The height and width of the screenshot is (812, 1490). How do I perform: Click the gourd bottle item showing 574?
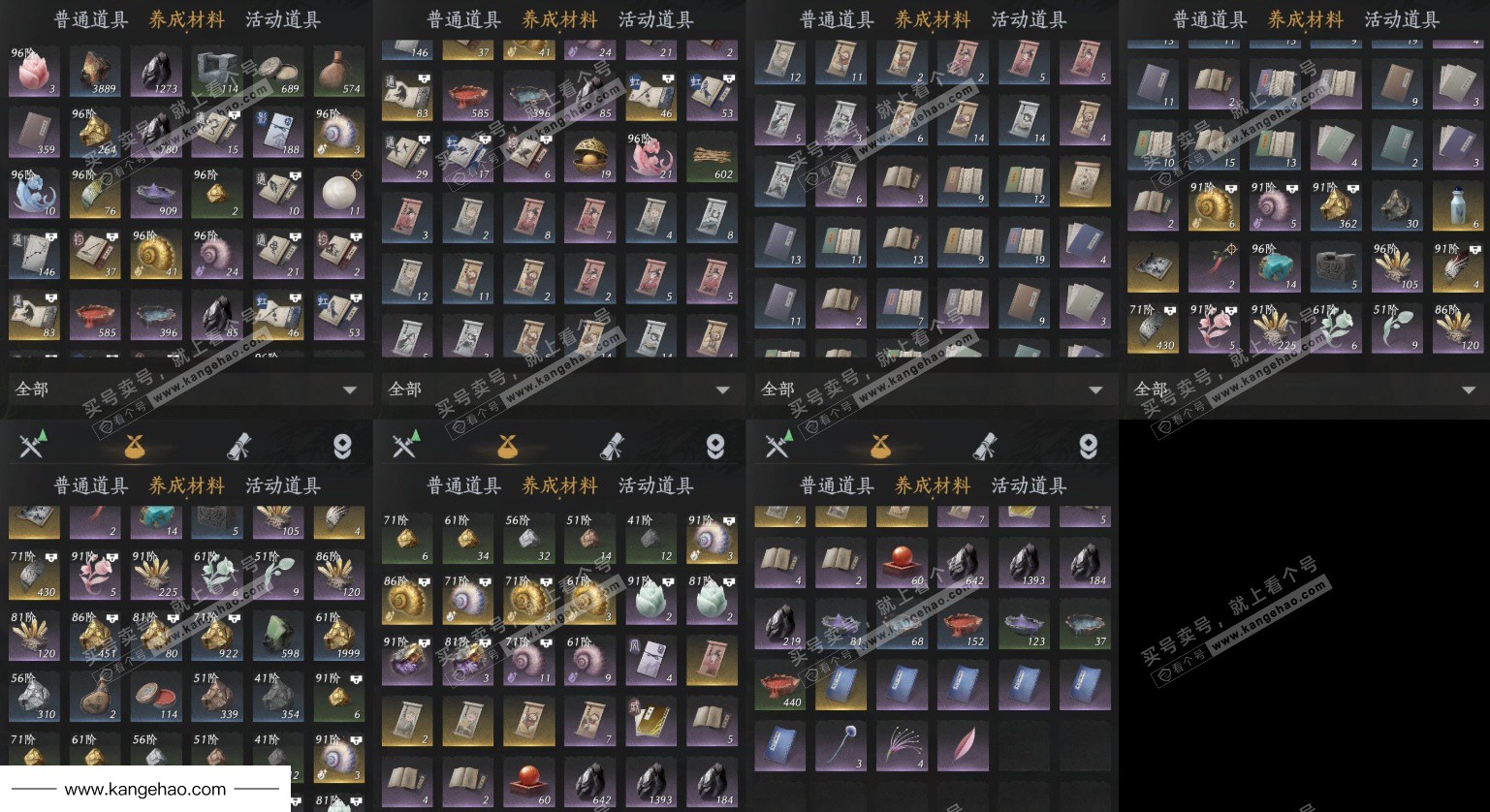tap(339, 71)
